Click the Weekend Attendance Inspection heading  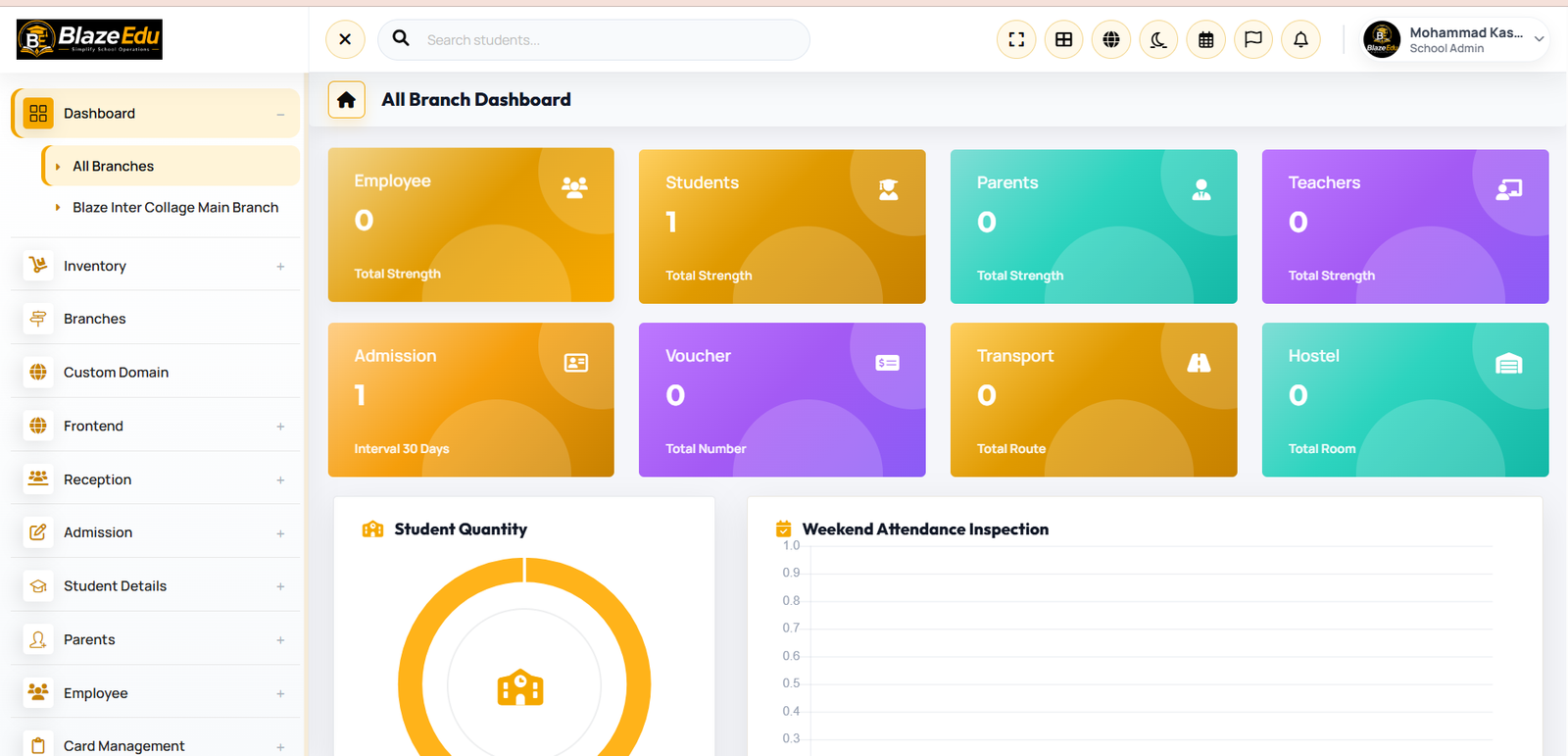point(925,529)
